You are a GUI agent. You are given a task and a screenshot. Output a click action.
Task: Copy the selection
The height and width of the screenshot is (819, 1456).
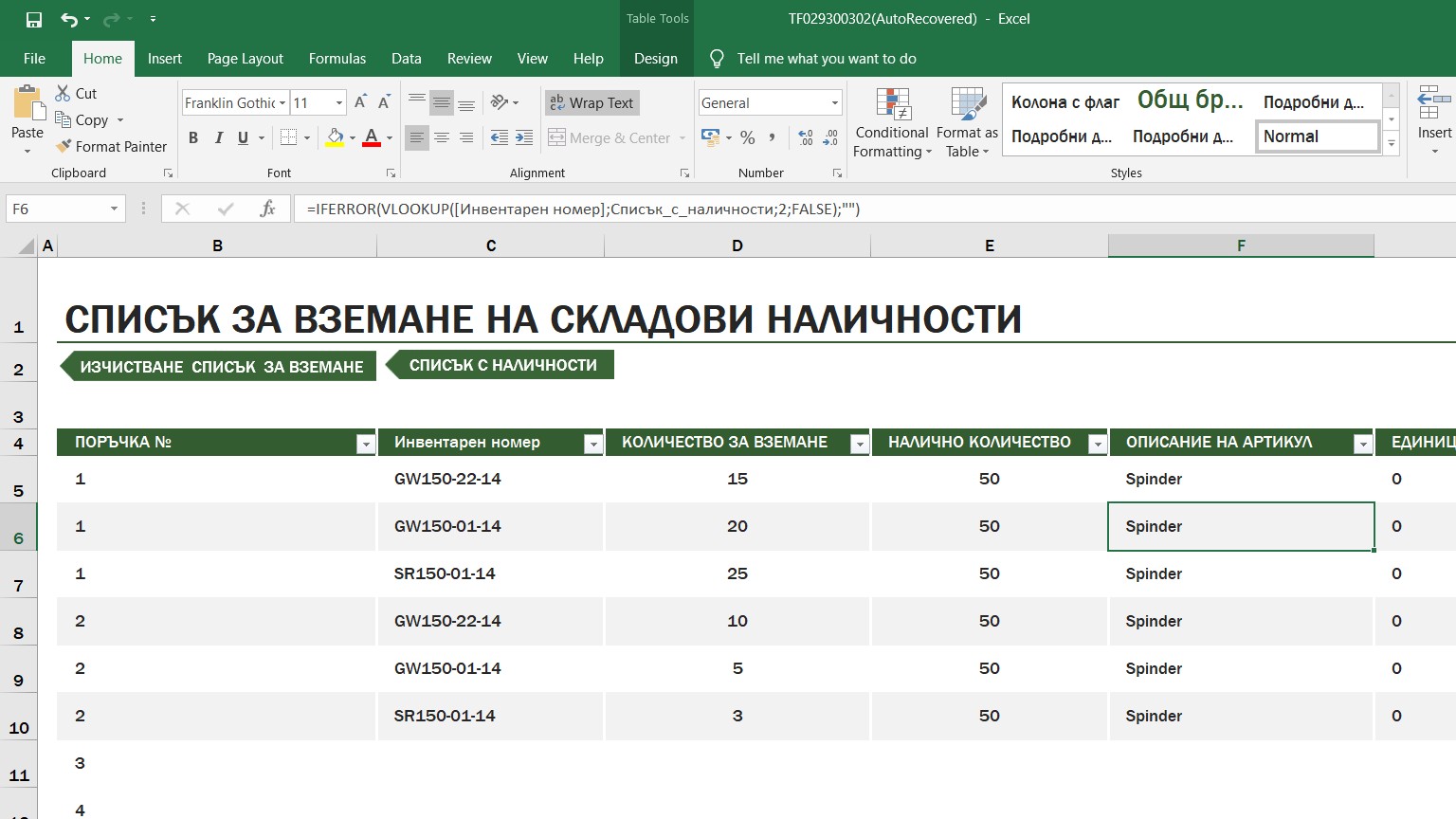[x=82, y=119]
